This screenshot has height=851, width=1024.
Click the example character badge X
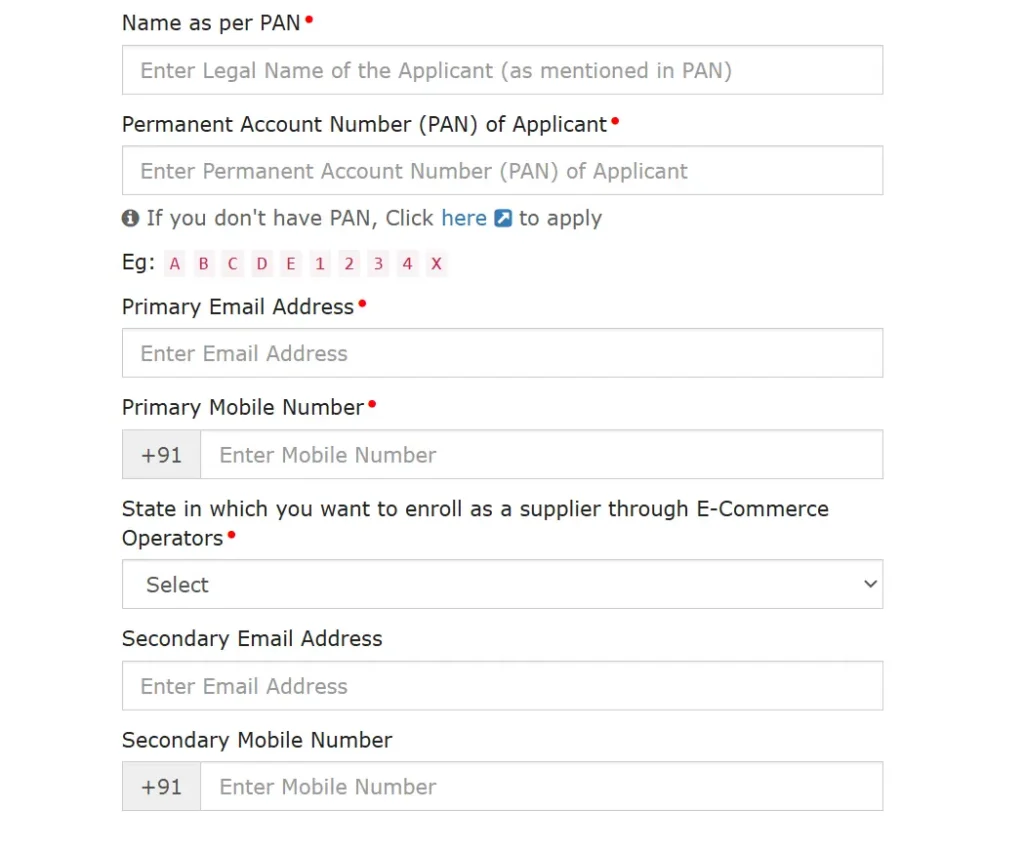coord(436,263)
